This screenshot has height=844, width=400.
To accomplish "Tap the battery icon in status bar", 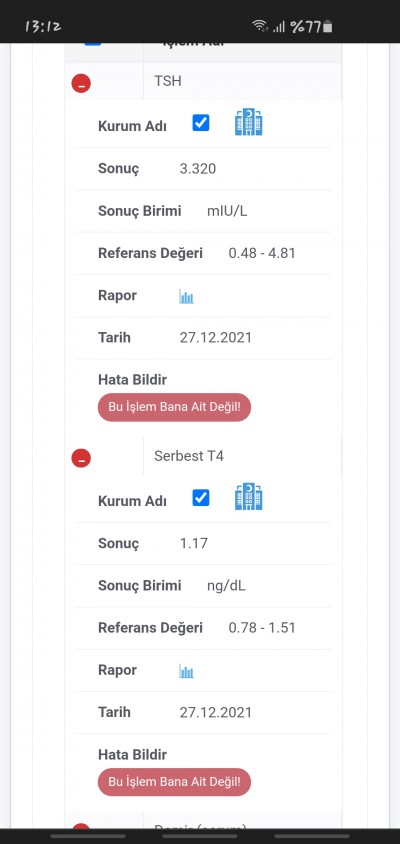I will (328, 26).
